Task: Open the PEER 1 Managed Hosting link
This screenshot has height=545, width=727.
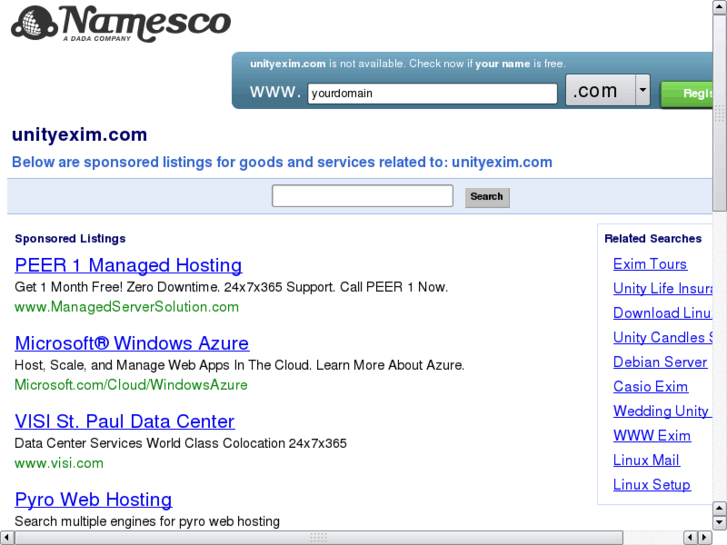Action: [128, 265]
